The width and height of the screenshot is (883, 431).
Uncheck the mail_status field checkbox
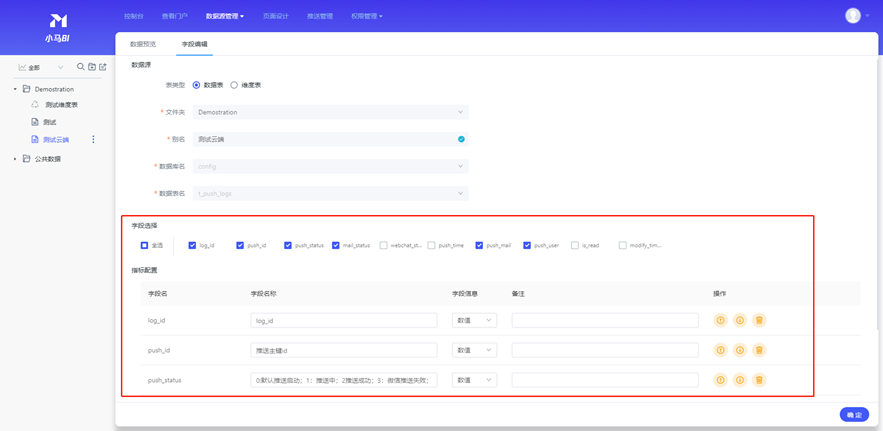337,245
